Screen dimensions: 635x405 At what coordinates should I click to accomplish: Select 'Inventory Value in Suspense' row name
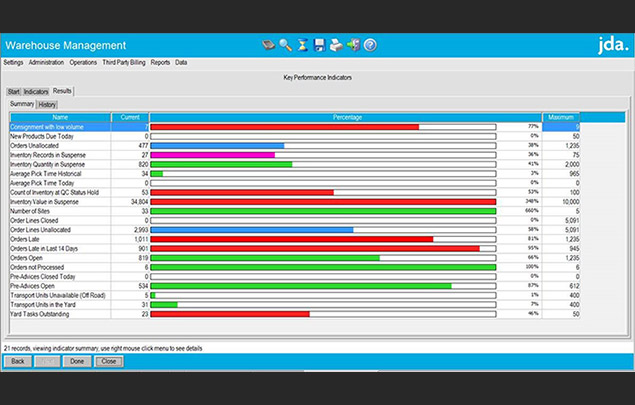[44, 202]
